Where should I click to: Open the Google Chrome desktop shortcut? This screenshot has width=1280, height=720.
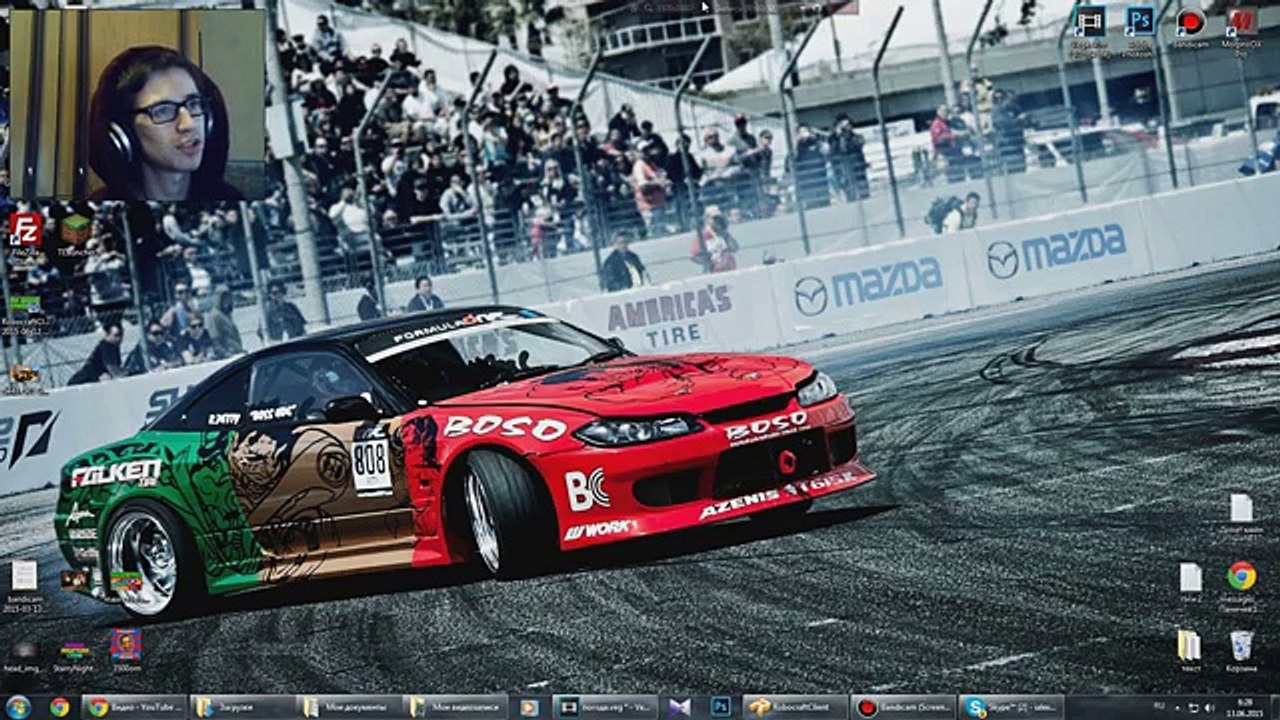coord(1241,576)
